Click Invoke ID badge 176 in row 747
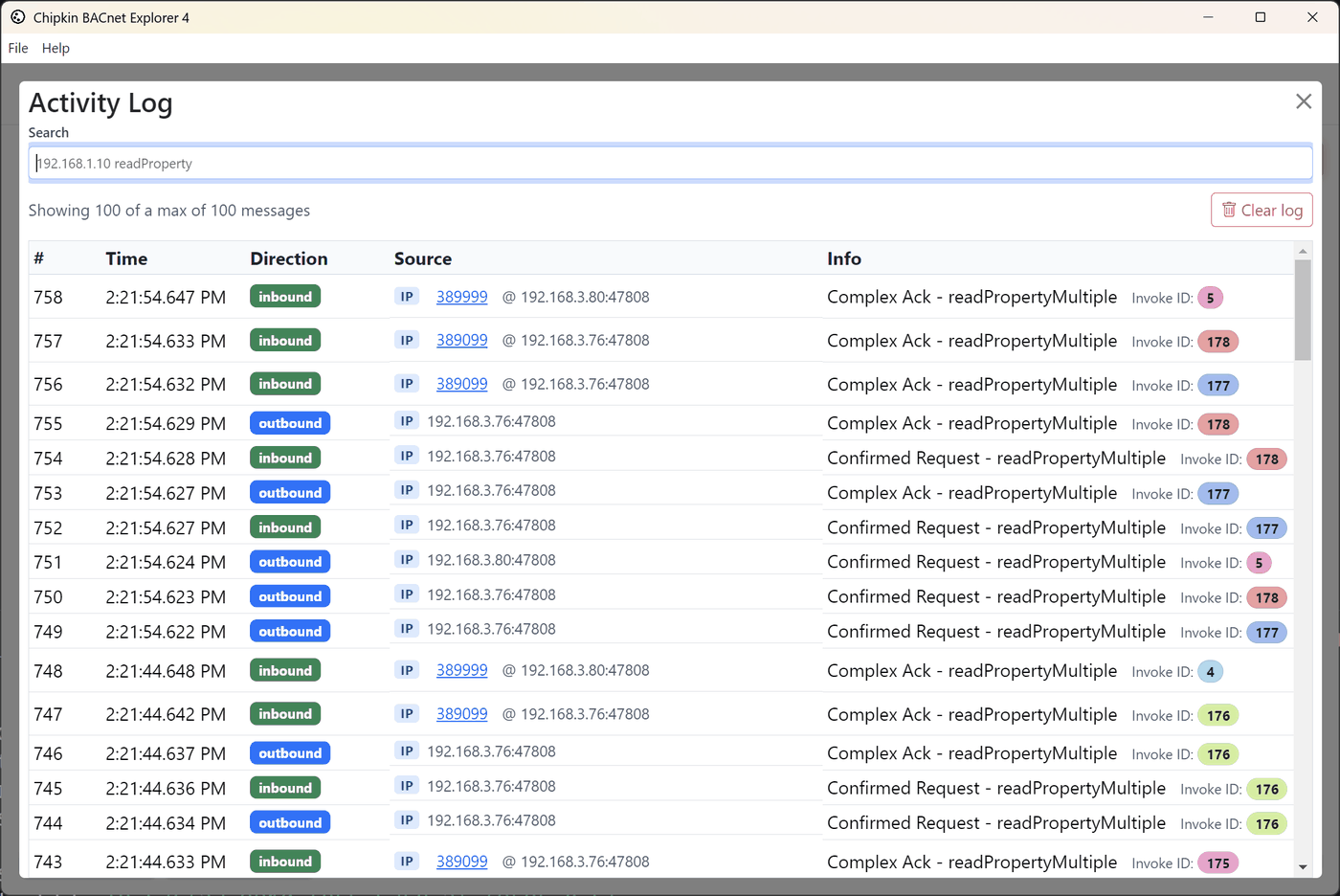This screenshot has width=1340, height=896. point(1218,716)
